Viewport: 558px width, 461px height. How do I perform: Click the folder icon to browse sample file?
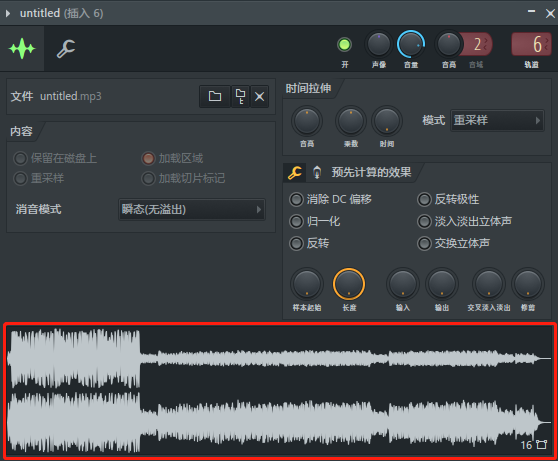tap(215, 96)
